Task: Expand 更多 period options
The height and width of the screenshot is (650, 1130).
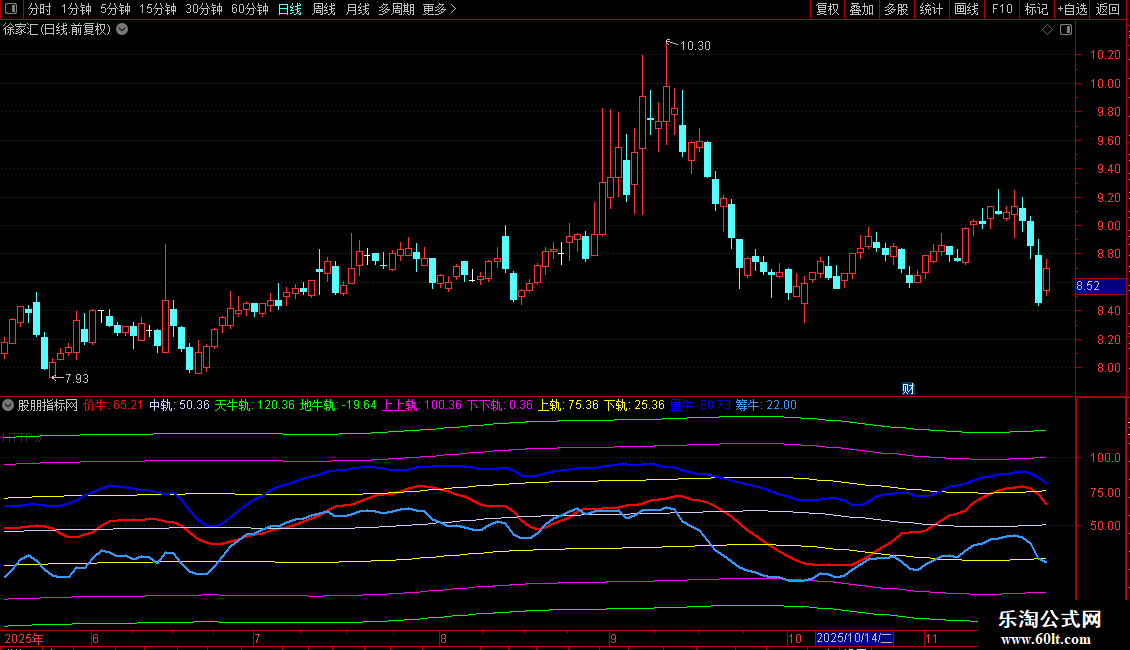Action: click(x=439, y=9)
